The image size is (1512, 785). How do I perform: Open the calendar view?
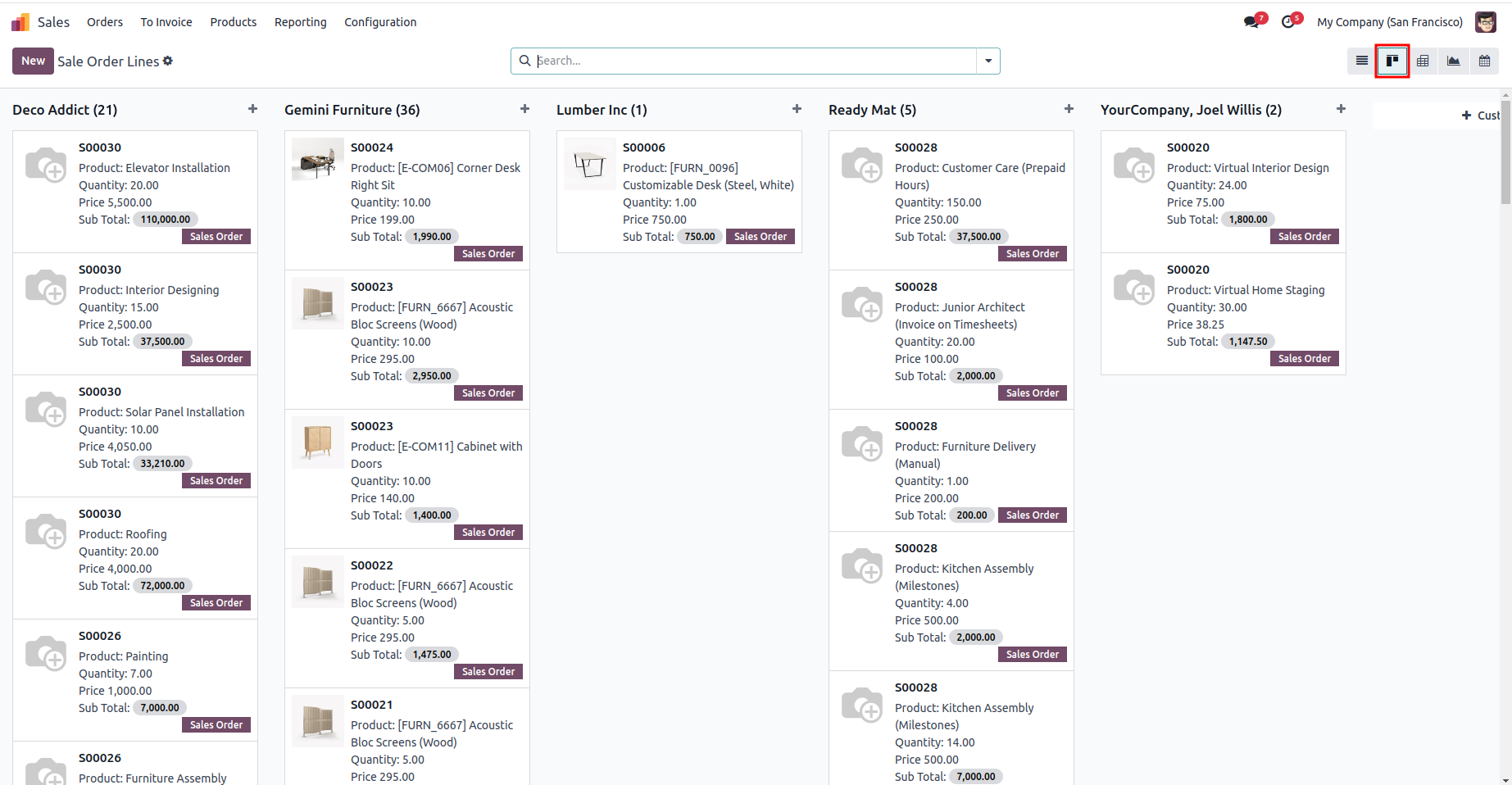pos(1484,61)
